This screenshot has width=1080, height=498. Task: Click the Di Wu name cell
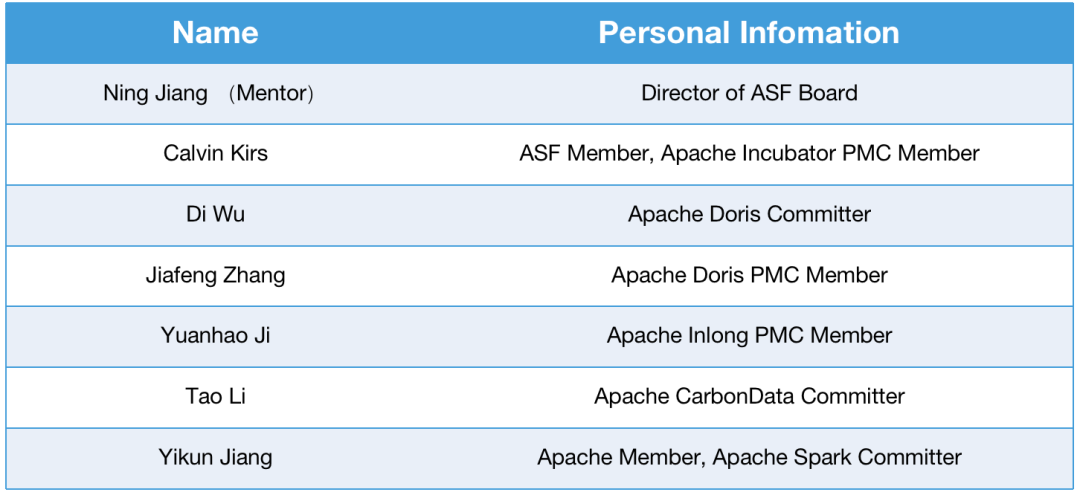215,214
